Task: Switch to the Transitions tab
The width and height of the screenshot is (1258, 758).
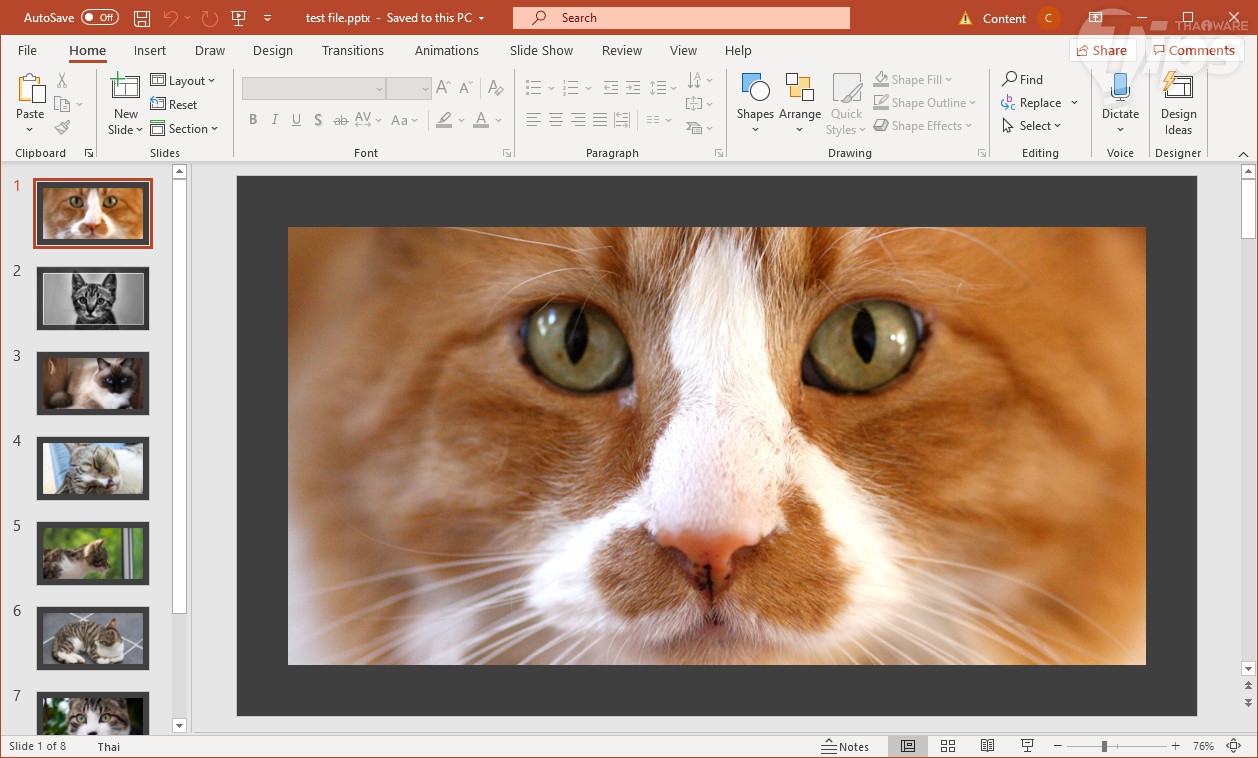Action: [x=352, y=51]
